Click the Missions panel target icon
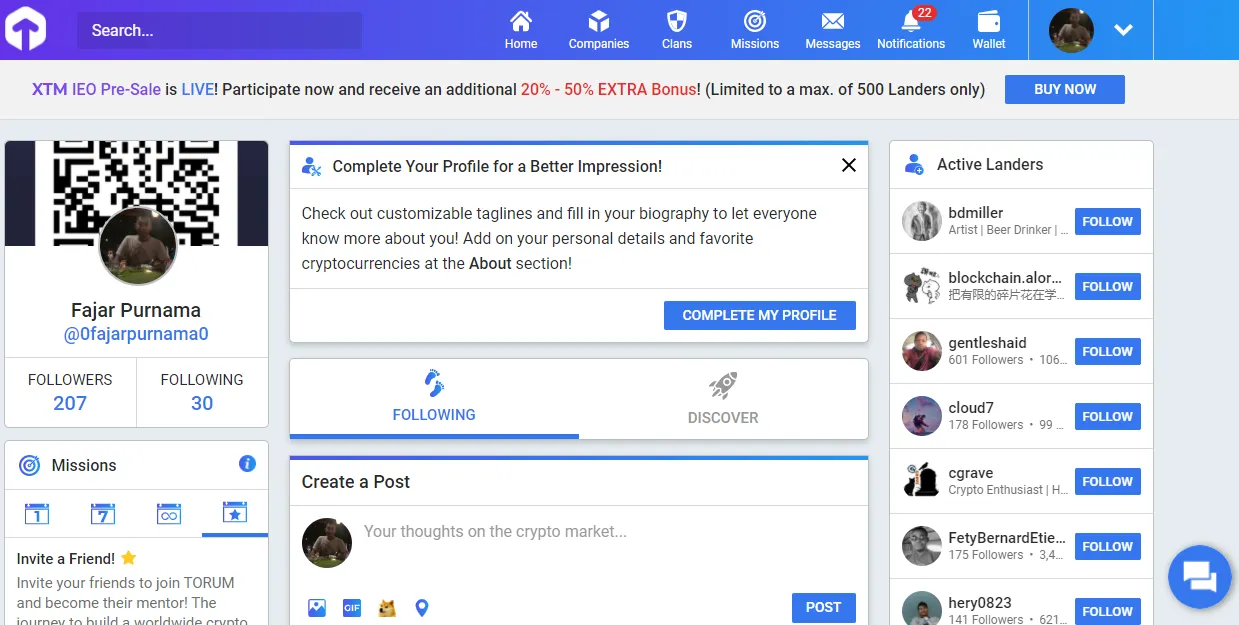This screenshot has width=1239, height=625. (x=31, y=465)
